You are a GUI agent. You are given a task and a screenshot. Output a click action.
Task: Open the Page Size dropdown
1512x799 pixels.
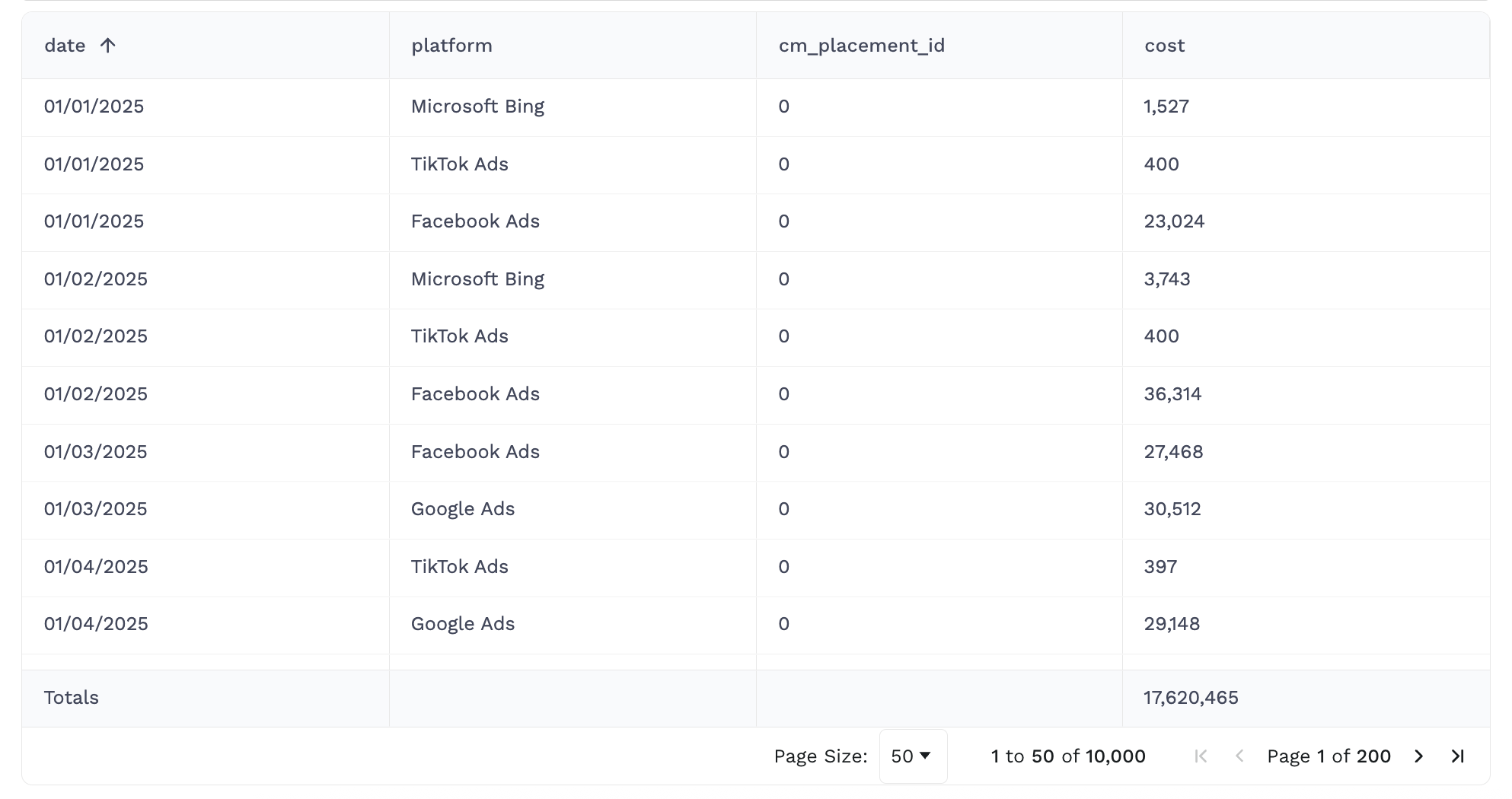(x=913, y=756)
